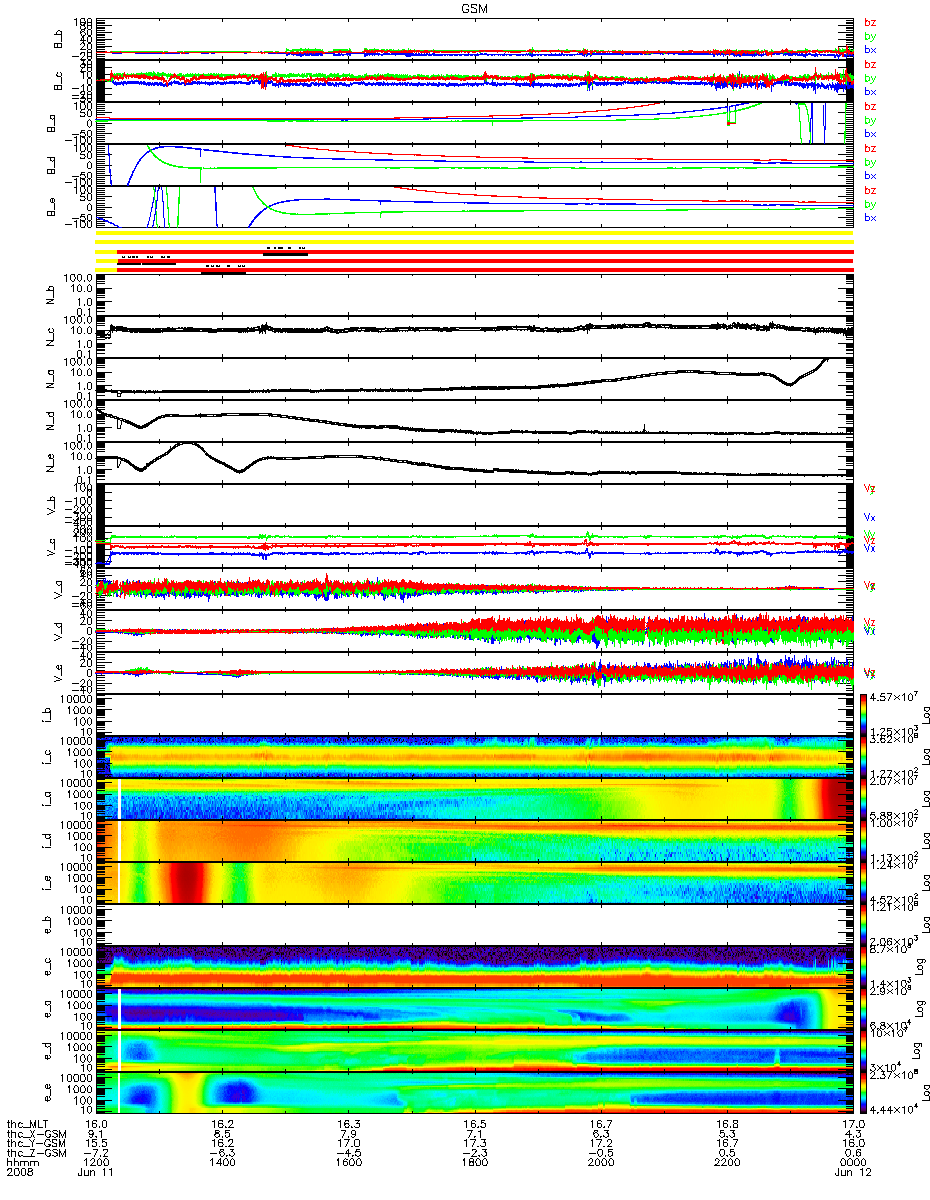Click the 15.5 Y-GSM value

pos(96,1145)
